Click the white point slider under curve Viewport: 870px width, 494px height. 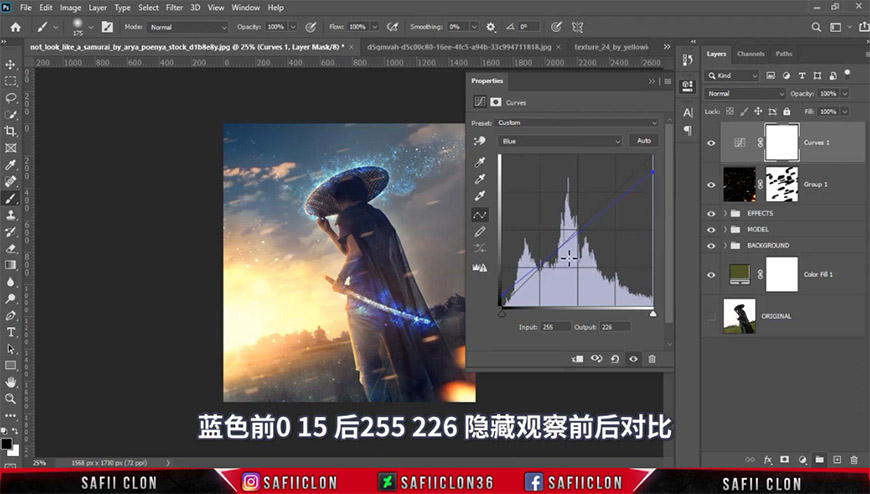click(652, 314)
